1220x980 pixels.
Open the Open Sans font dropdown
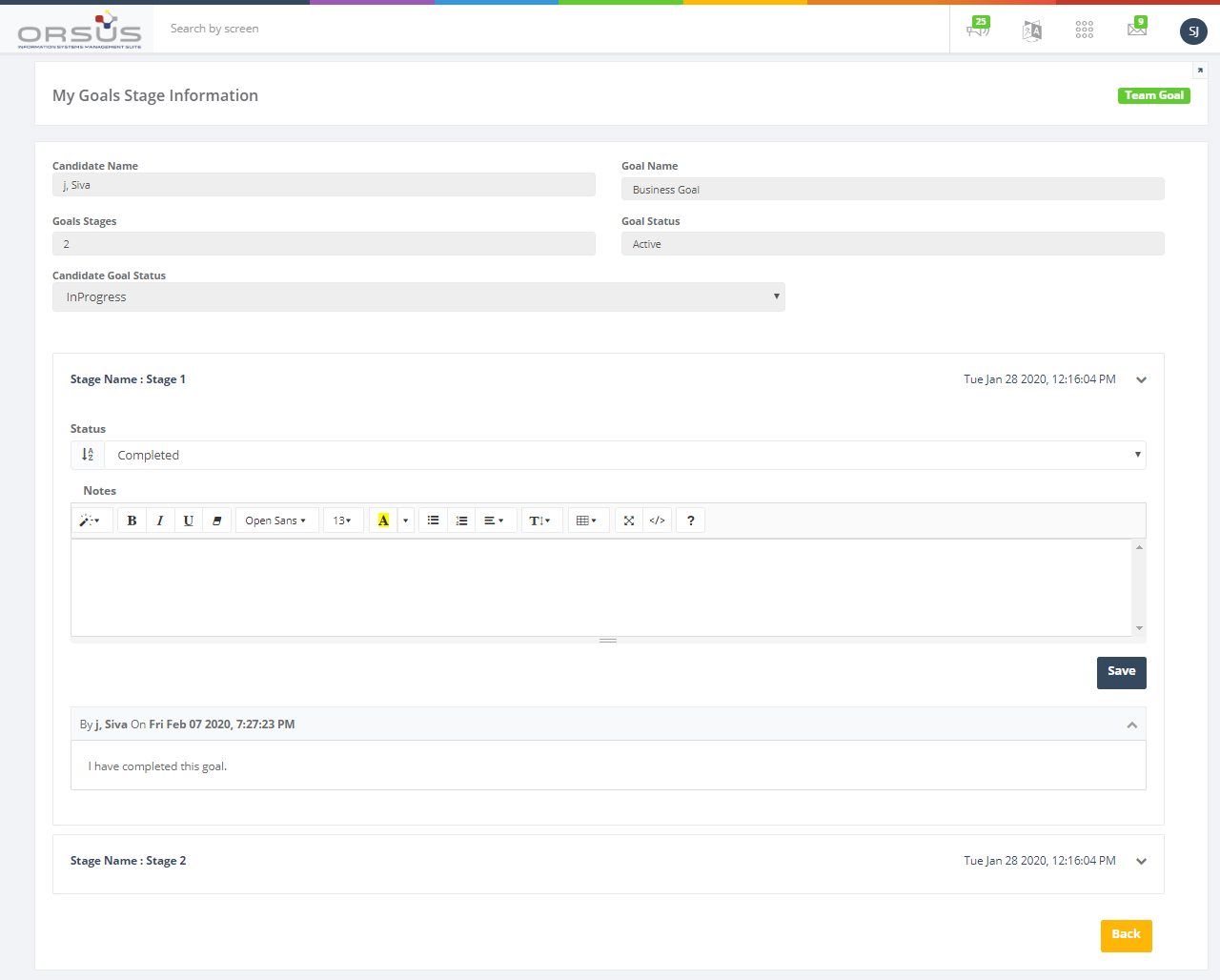click(275, 521)
